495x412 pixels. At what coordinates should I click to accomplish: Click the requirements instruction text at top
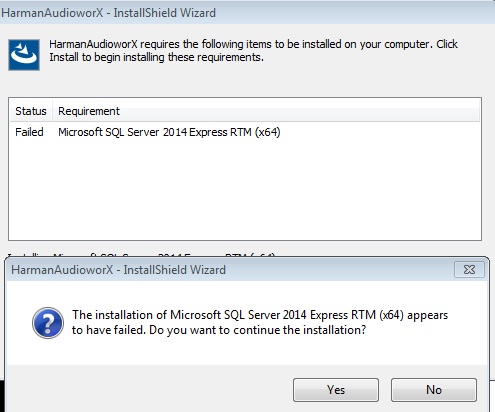253,51
